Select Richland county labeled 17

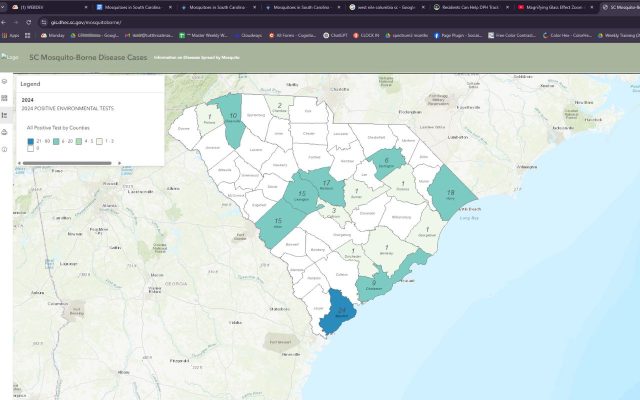tap(327, 184)
